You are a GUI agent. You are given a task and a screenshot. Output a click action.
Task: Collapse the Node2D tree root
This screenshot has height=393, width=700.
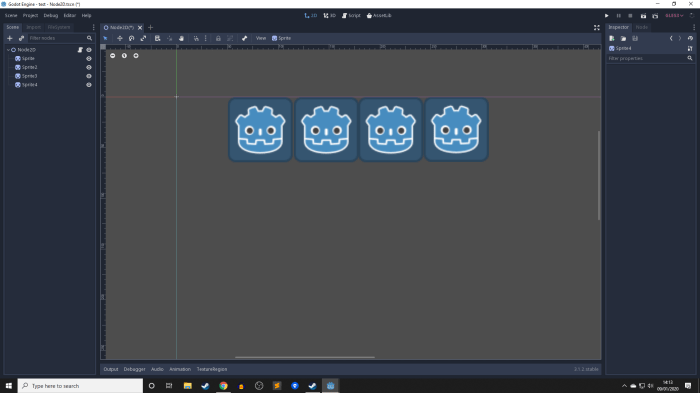pos(8,50)
